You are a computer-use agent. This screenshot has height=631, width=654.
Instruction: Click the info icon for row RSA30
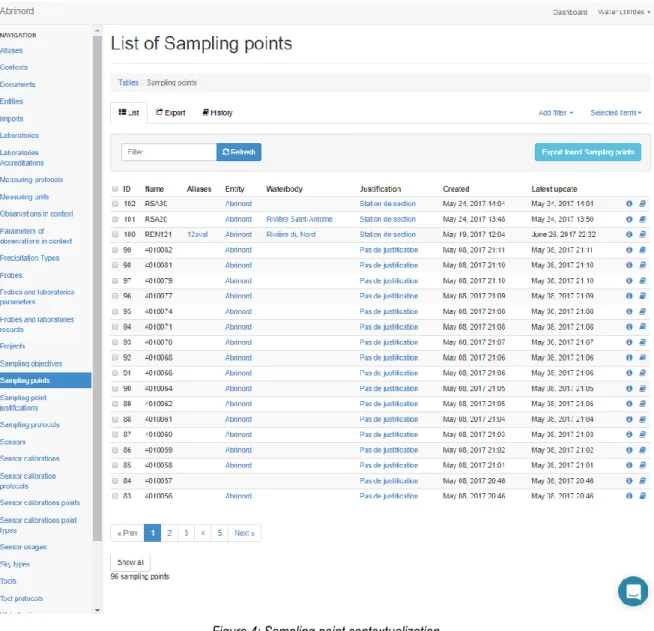629,204
